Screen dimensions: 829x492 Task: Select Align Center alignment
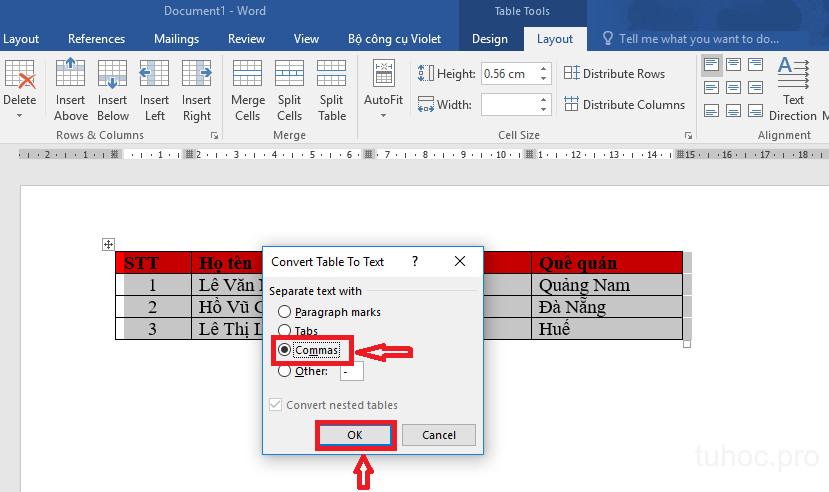point(733,88)
